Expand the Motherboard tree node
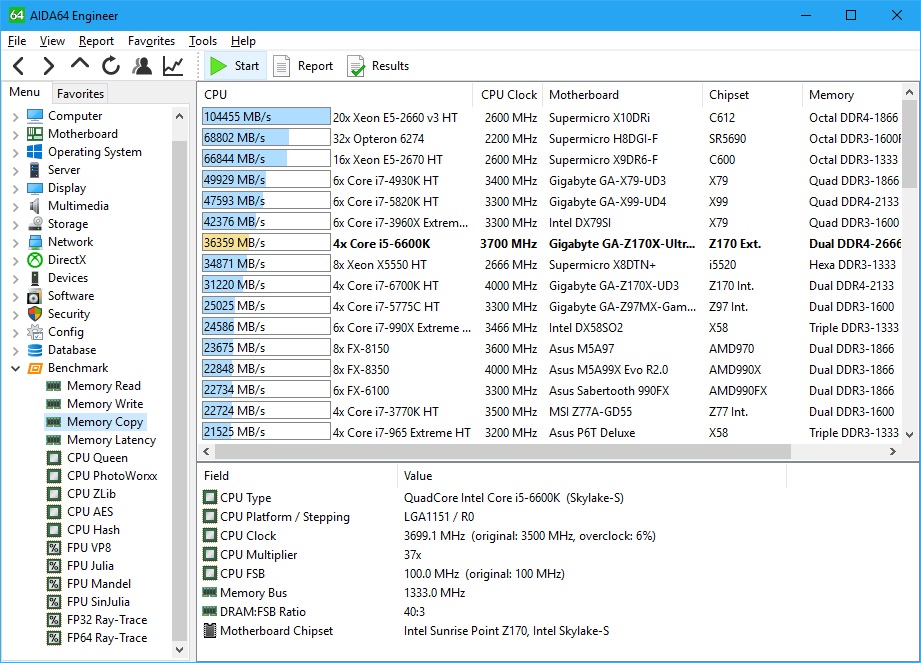921x663 pixels. pyautogui.click(x=15, y=134)
